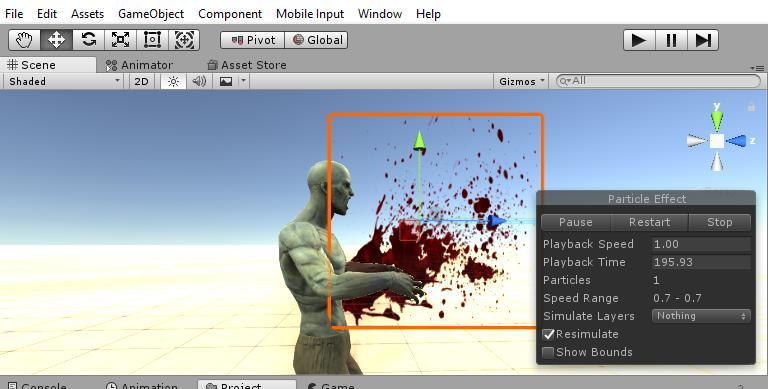768x389 pixels.
Task: Restart the particle effect
Action: (x=649, y=222)
